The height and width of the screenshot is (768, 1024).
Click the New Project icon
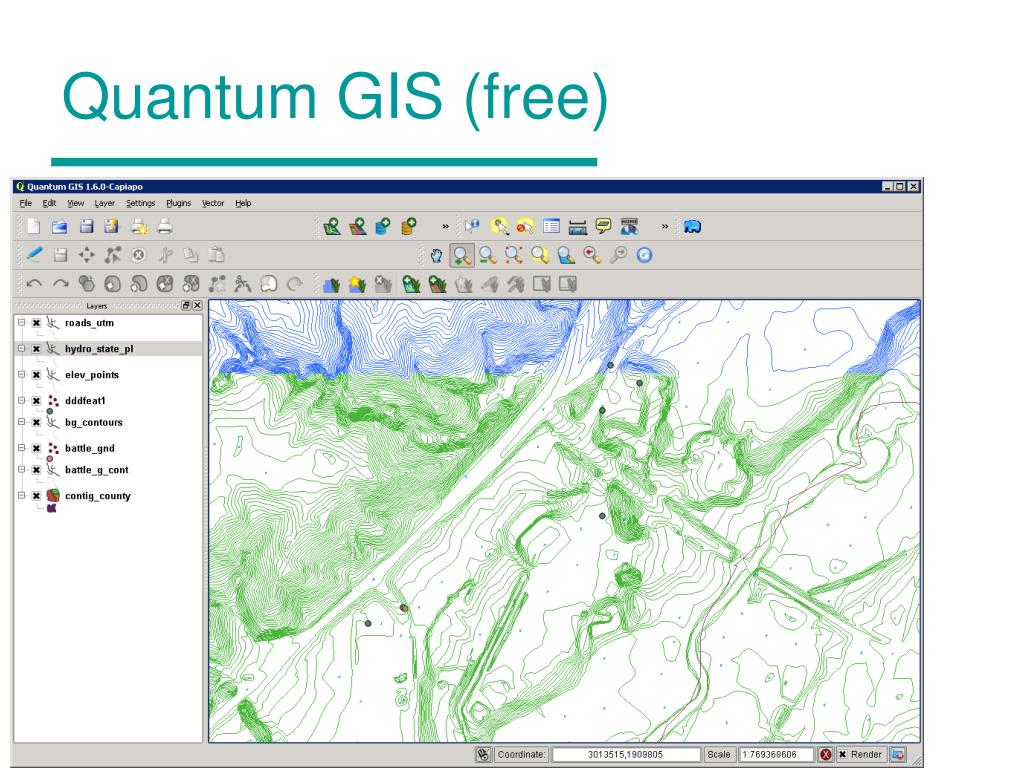click(x=33, y=227)
